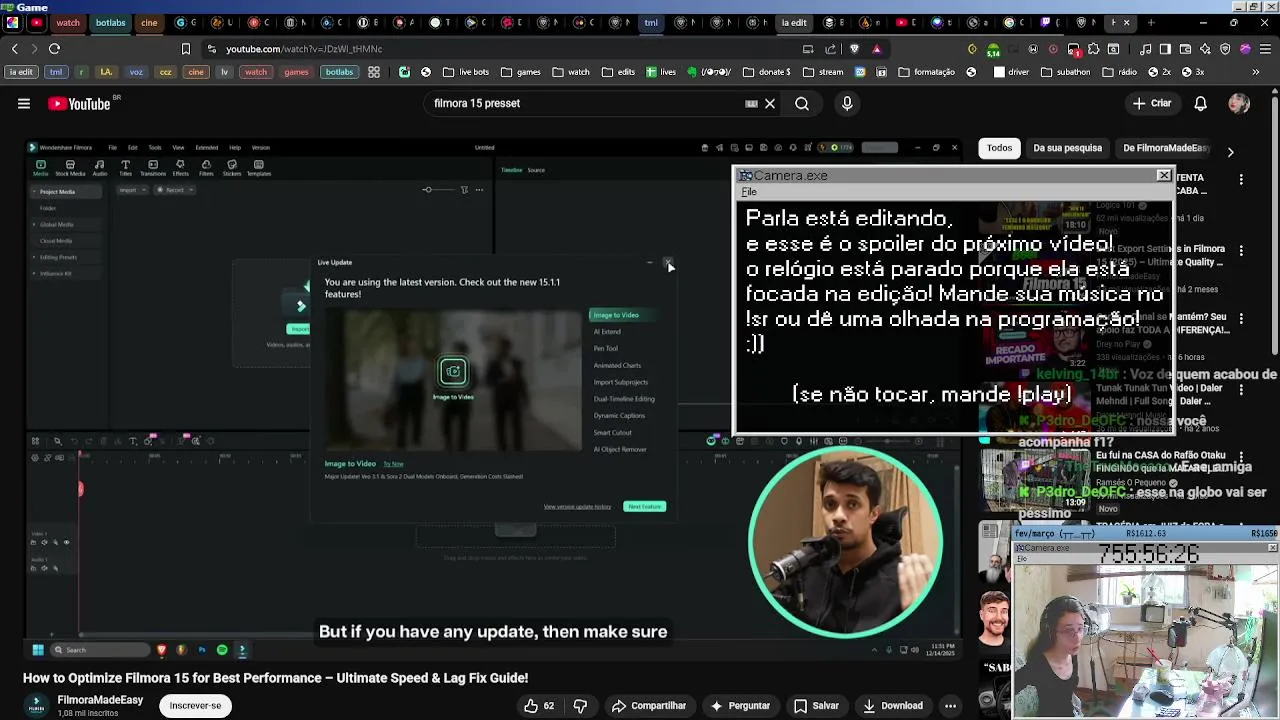
Task: Open a new browser tab with plus
Action: pos(1150,23)
